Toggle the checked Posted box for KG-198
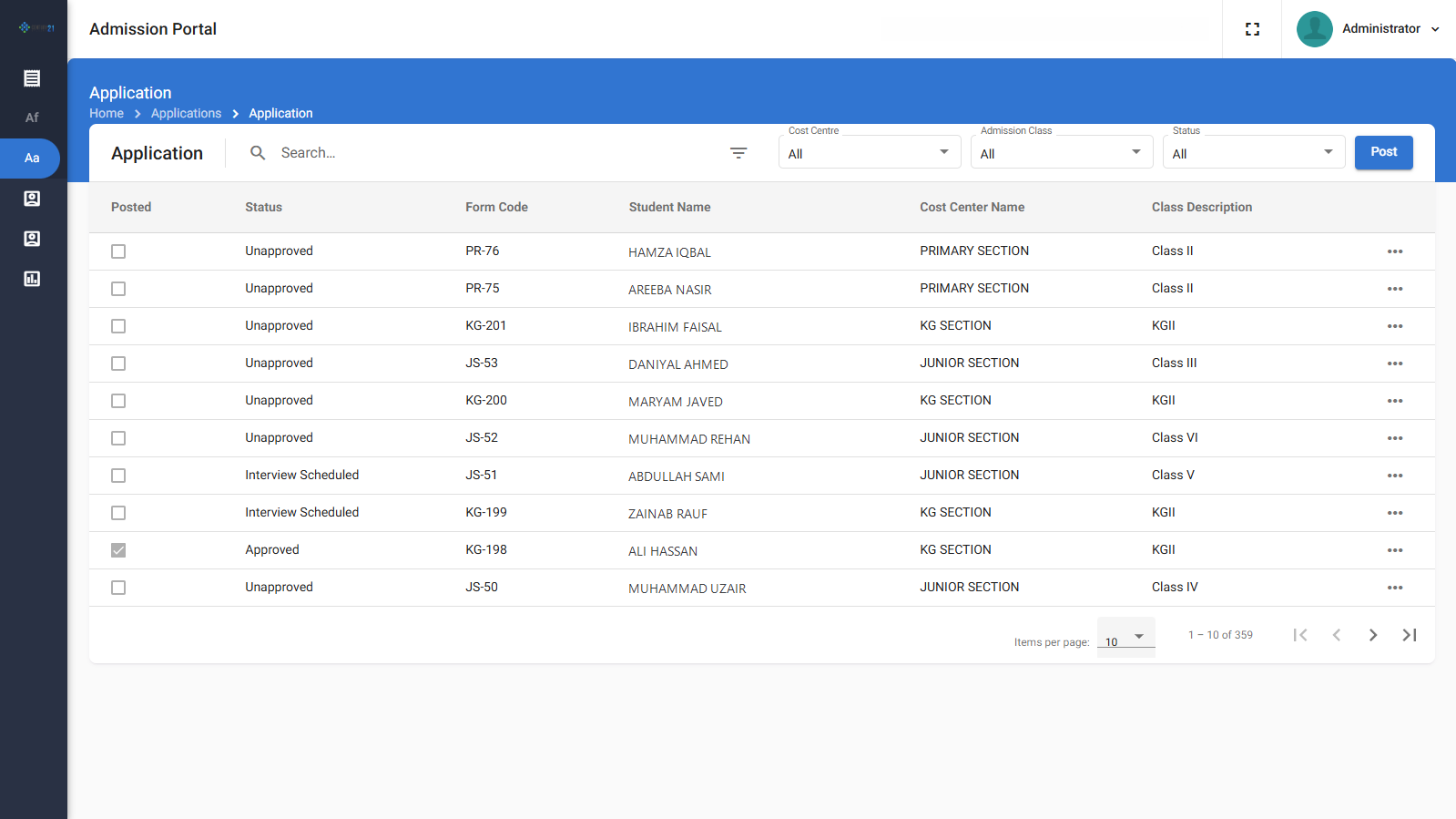 (118, 550)
